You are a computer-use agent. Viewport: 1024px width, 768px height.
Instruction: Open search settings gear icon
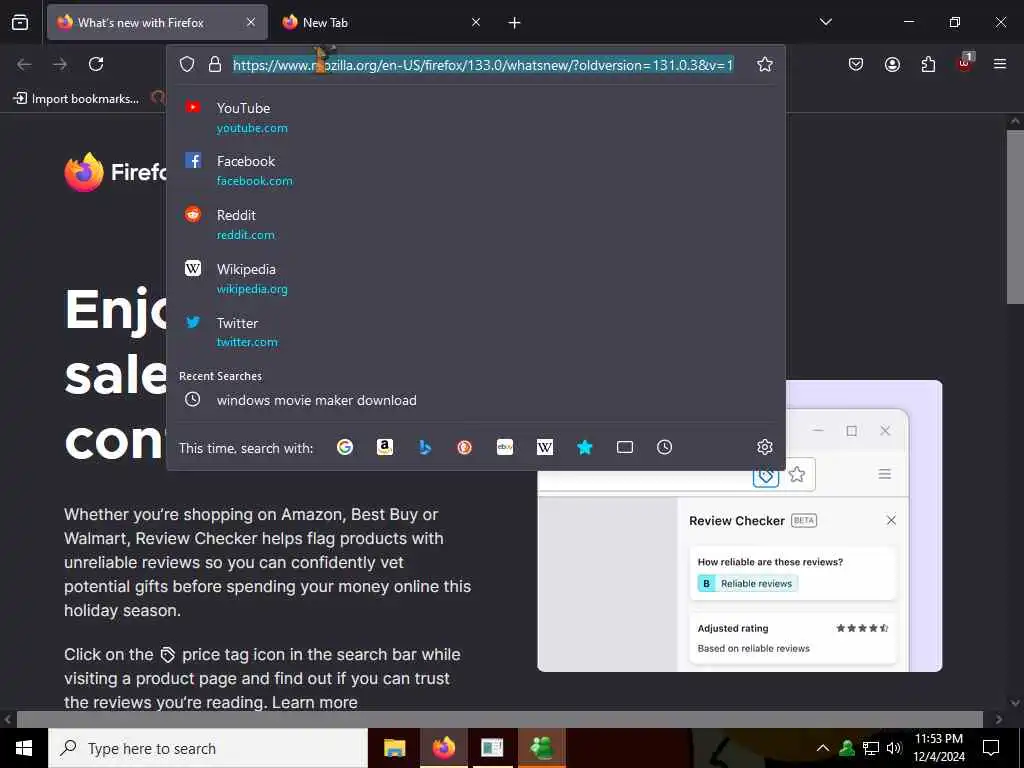click(765, 447)
